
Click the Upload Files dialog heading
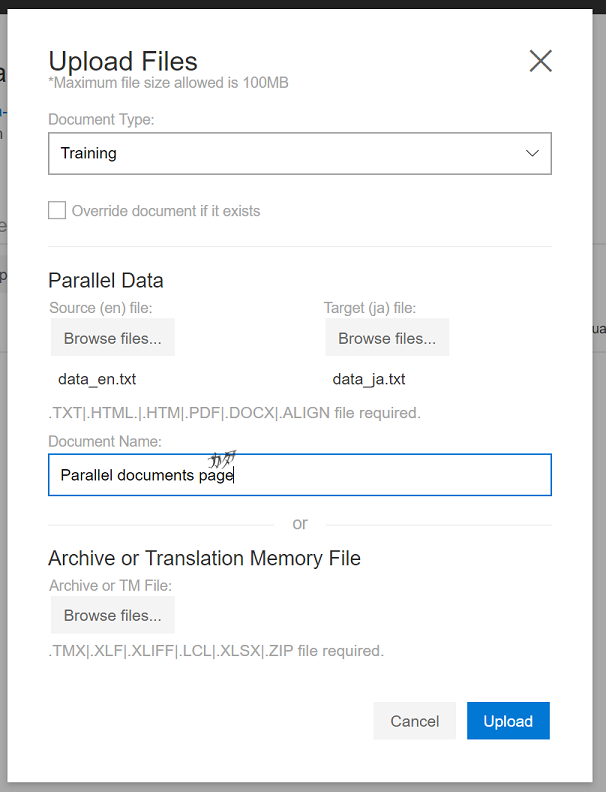point(123,61)
